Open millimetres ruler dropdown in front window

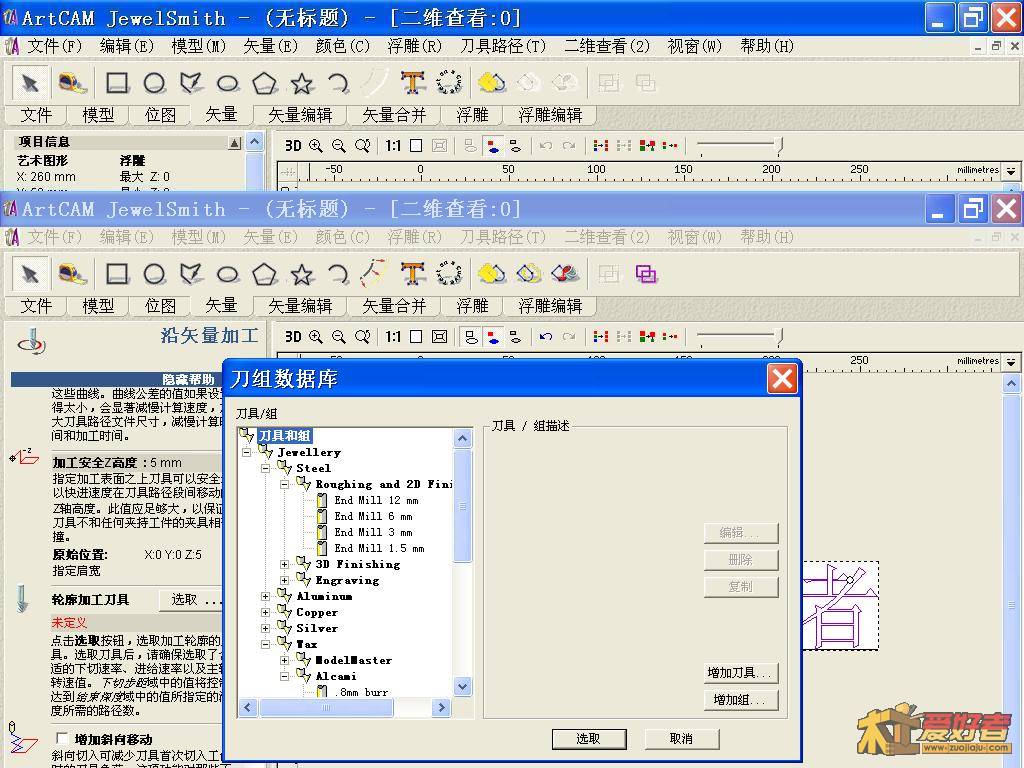(x=1011, y=361)
